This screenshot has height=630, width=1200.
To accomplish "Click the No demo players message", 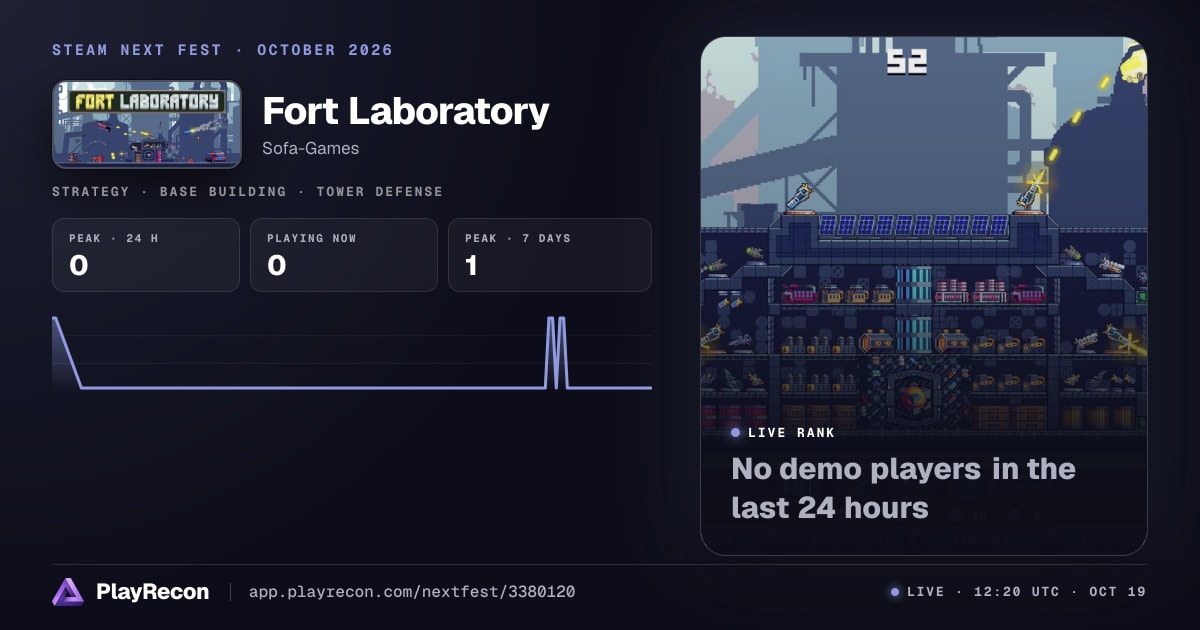I will 903,488.
